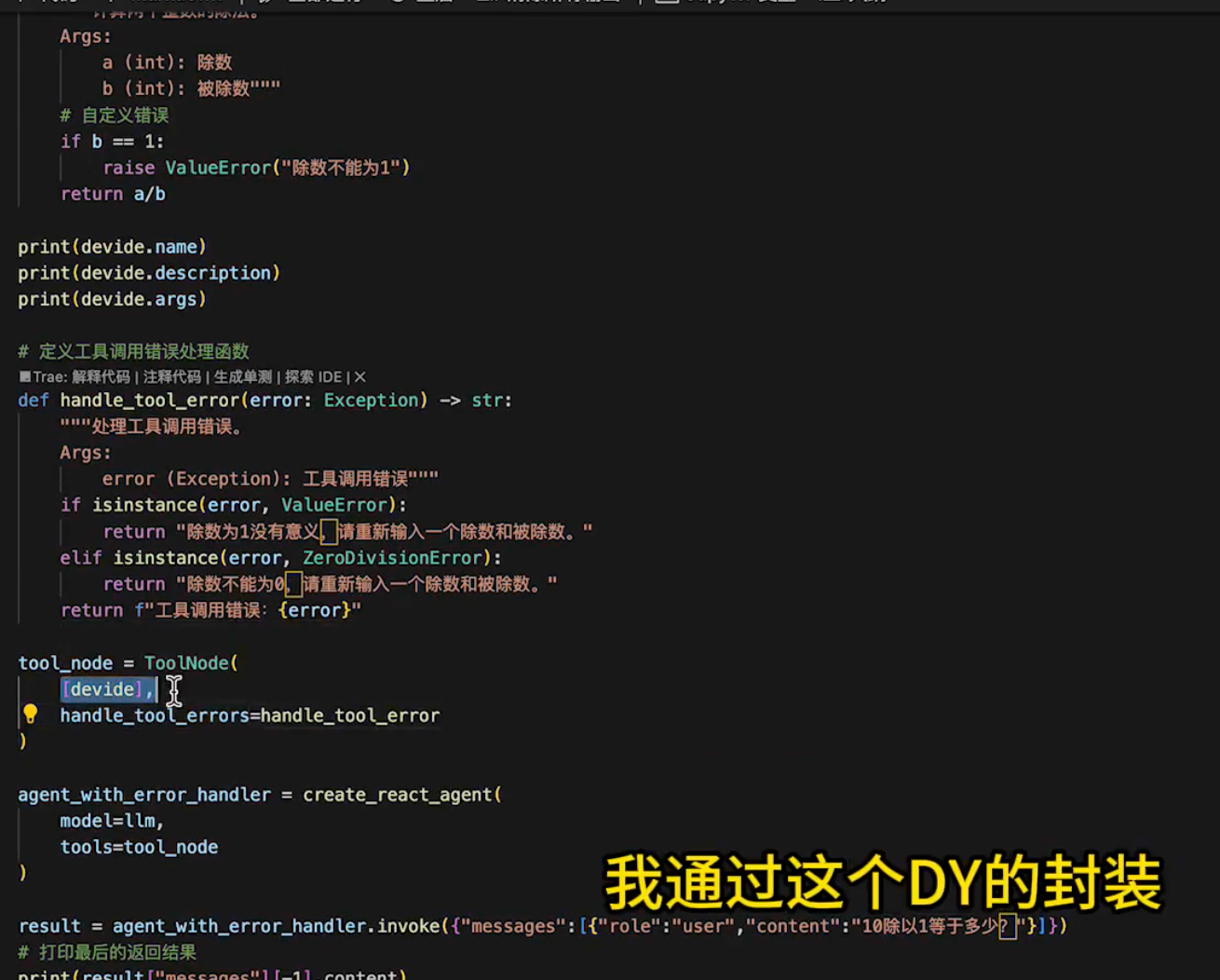The height and width of the screenshot is (980, 1220).
Task: Click the Trae logo beside the inline AI actions
Action: (x=22, y=376)
